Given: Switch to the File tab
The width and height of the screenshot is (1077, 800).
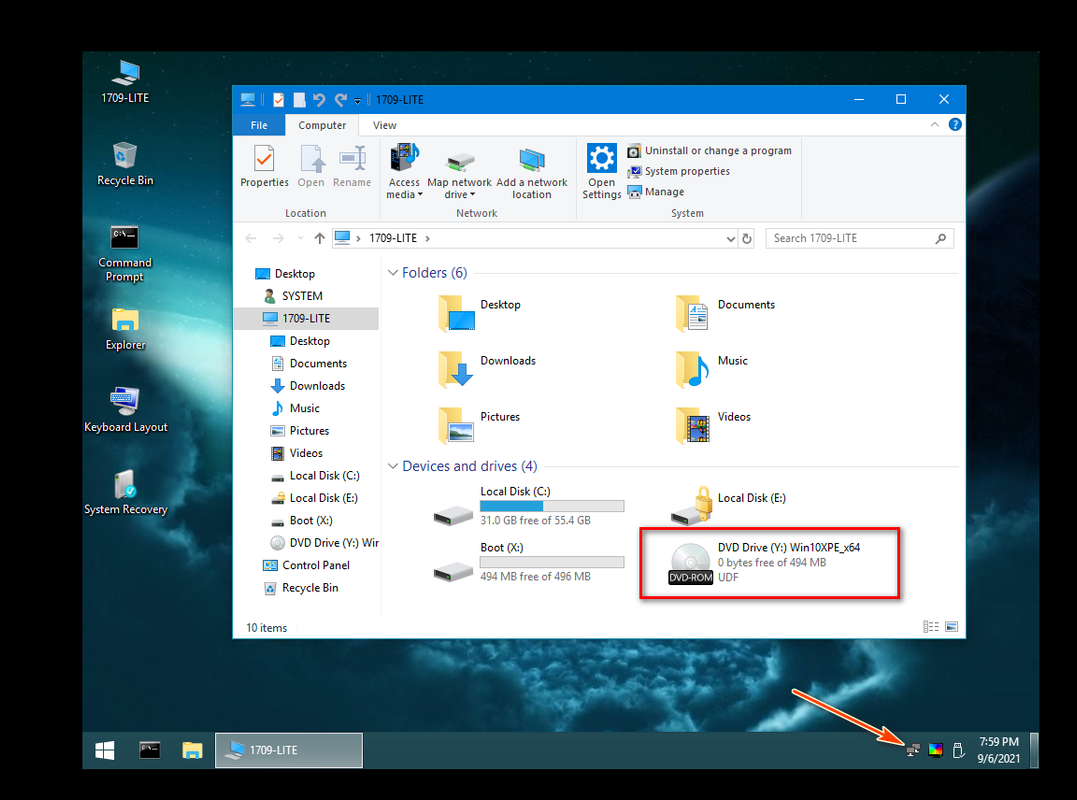Looking at the screenshot, I should click(259, 125).
